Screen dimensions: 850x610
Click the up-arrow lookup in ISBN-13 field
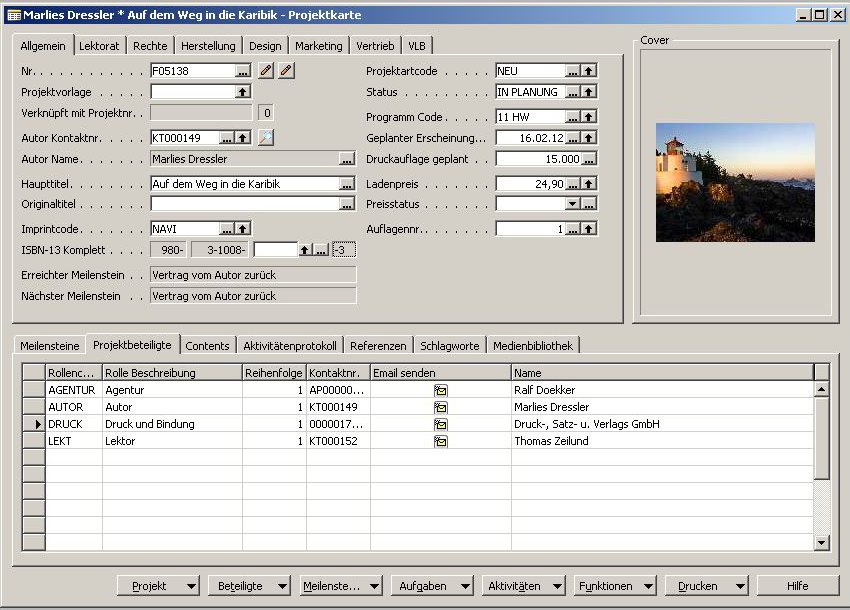(305, 250)
